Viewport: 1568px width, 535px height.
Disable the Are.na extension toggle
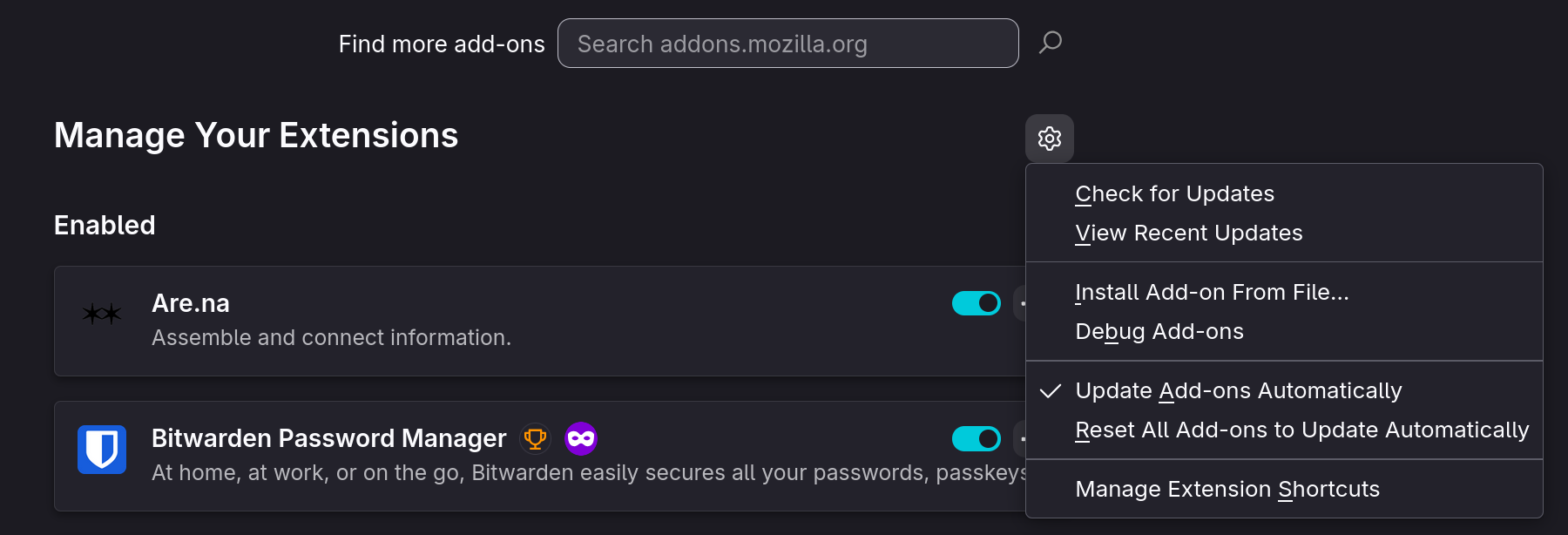pyautogui.click(x=976, y=303)
